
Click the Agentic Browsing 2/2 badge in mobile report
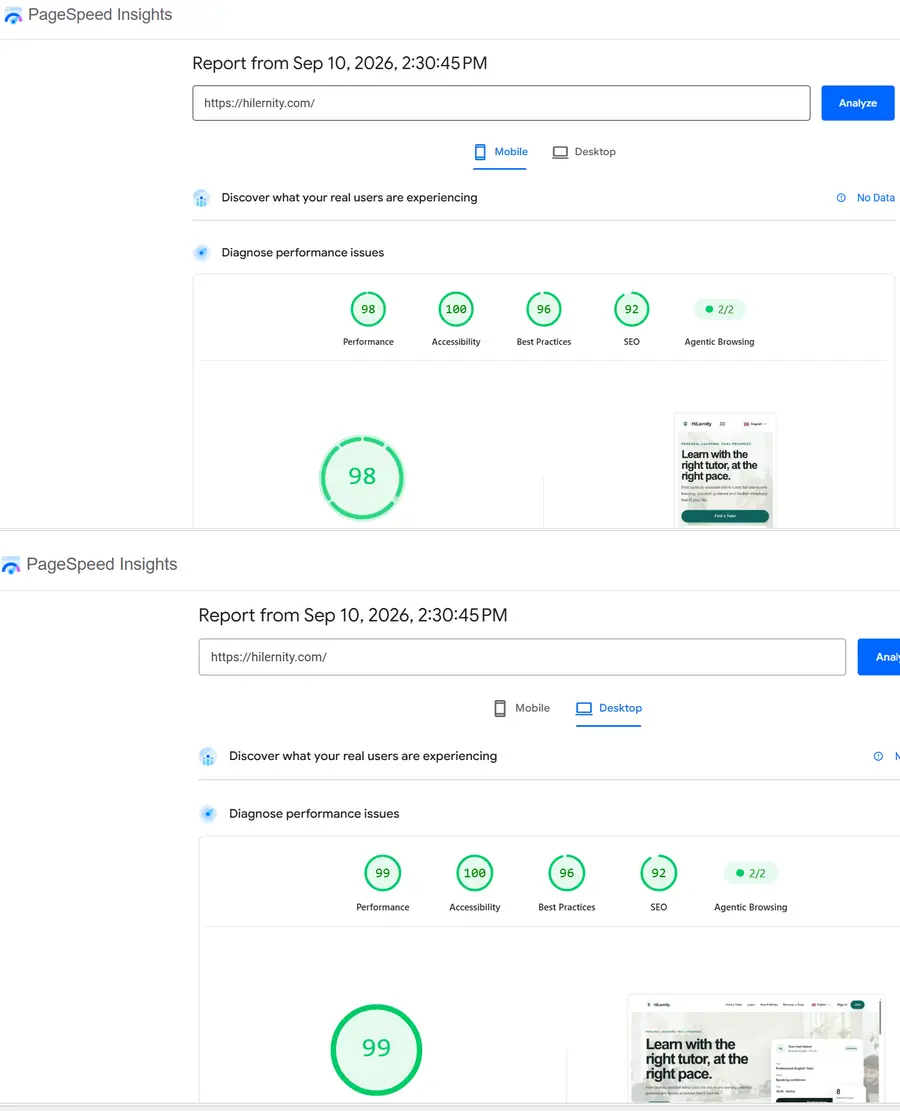(719, 310)
